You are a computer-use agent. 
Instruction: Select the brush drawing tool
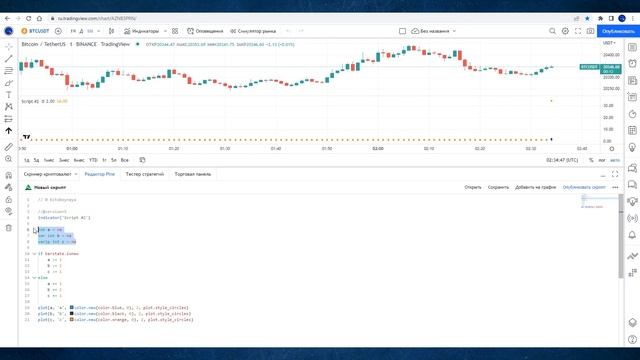coord(9,83)
